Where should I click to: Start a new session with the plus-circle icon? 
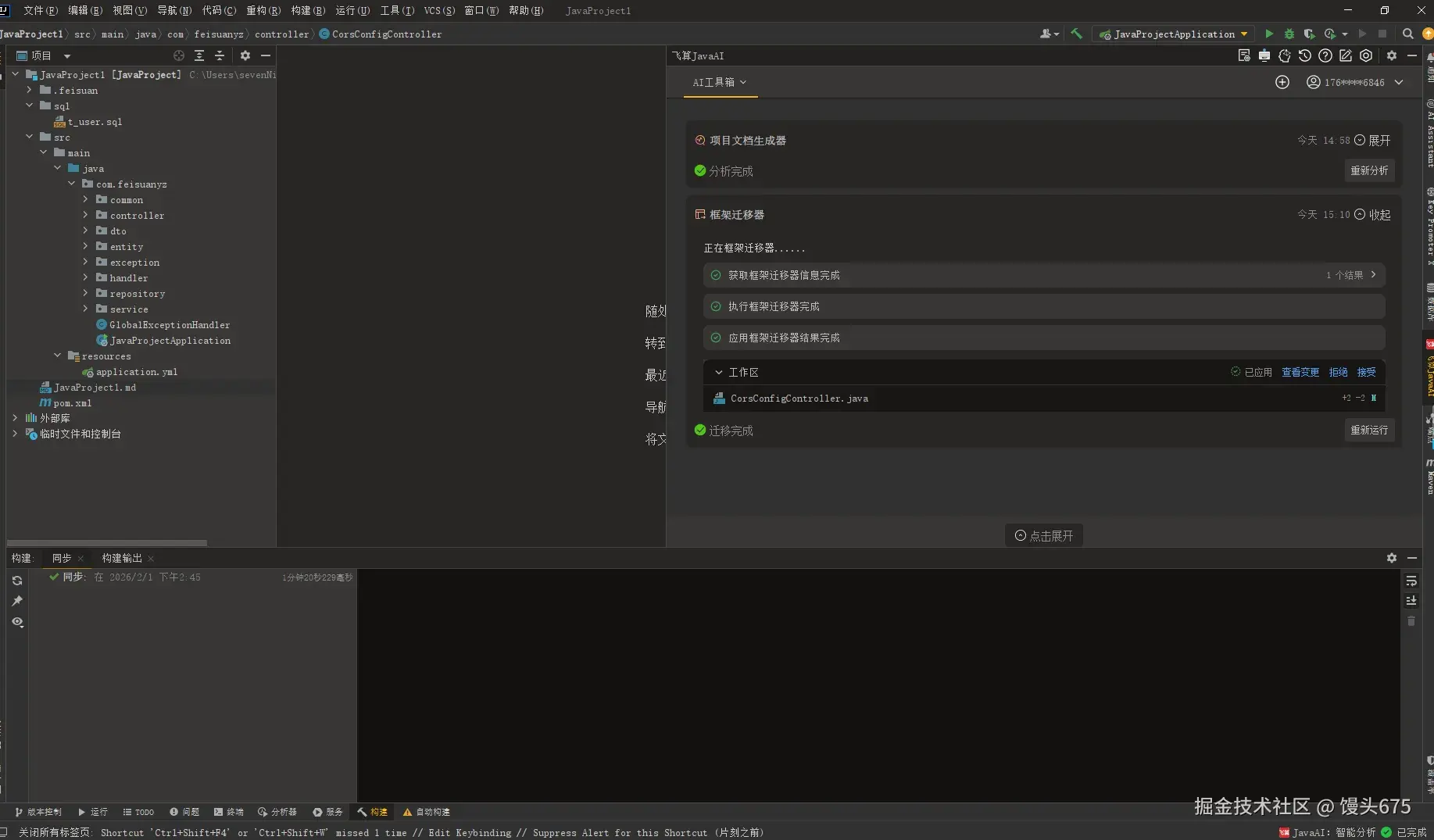pyautogui.click(x=1282, y=82)
